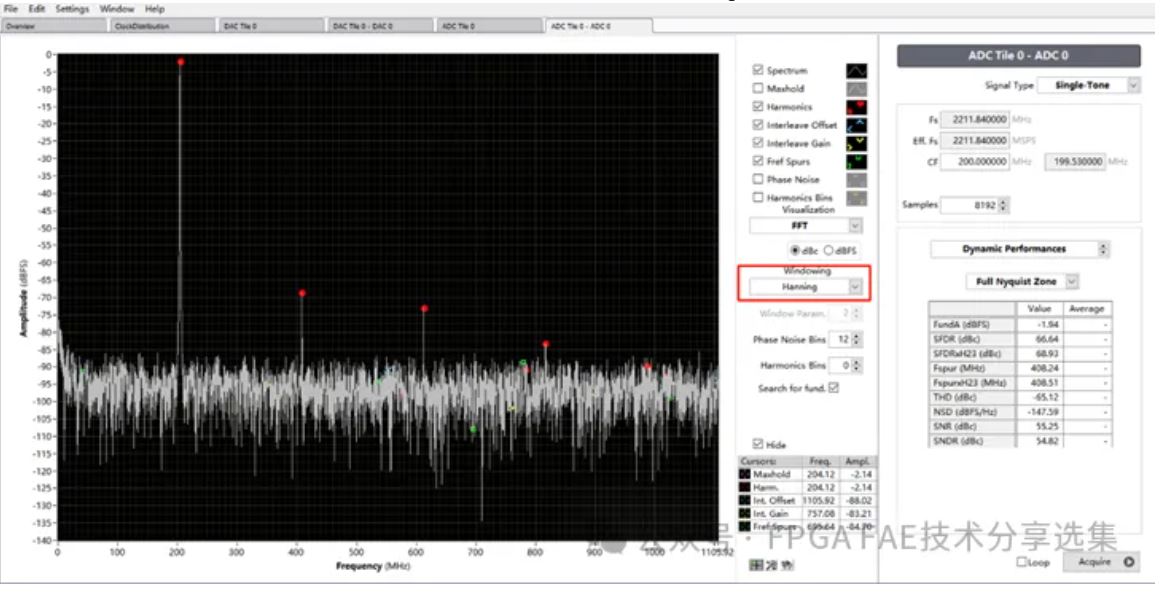Check the Loop checkbox
The width and height of the screenshot is (1165, 595).
(x=1021, y=562)
